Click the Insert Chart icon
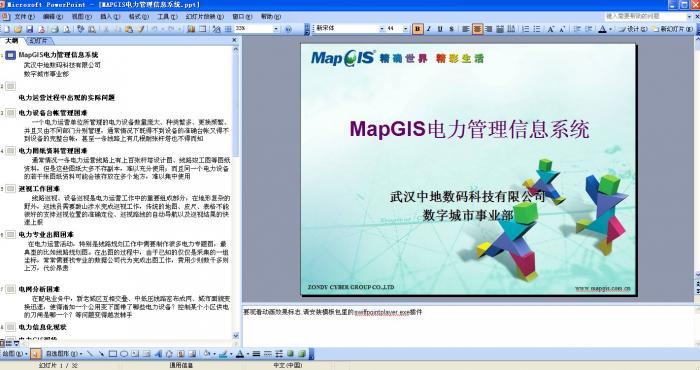This screenshot has width=700, height=370. [x=191, y=29]
